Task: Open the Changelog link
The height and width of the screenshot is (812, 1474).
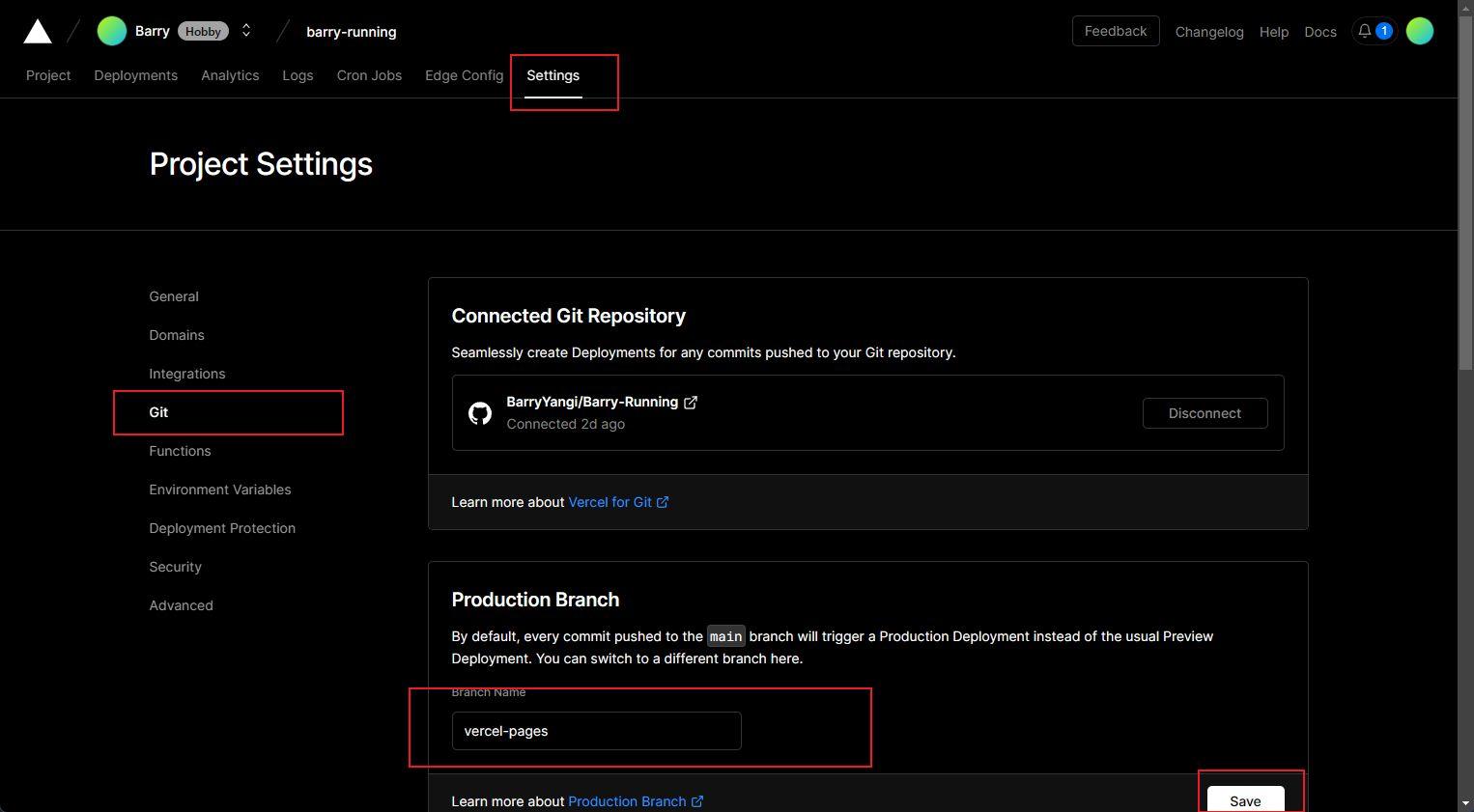Action: (1209, 32)
